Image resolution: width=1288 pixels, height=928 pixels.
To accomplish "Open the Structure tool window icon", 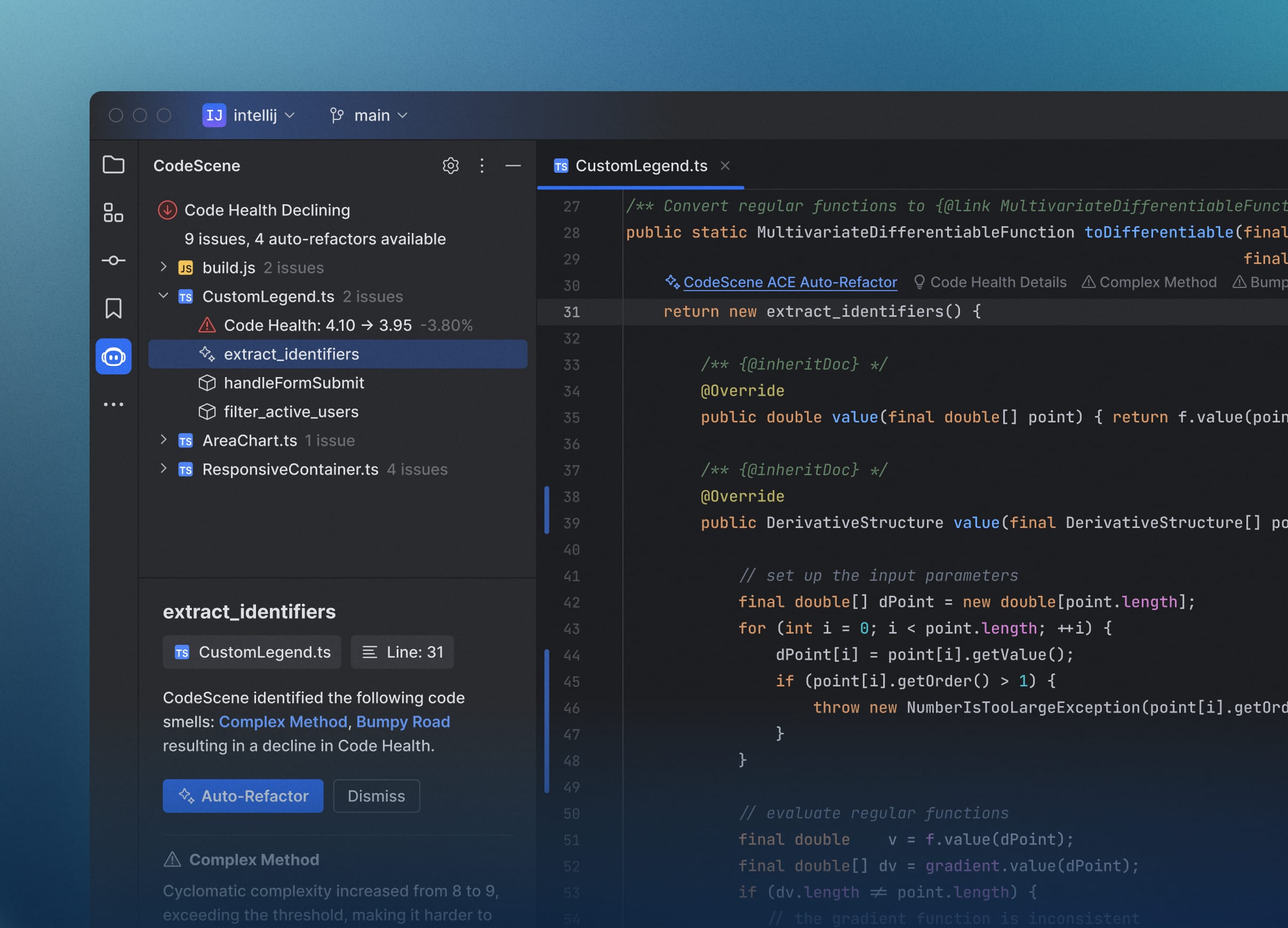I will [114, 213].
